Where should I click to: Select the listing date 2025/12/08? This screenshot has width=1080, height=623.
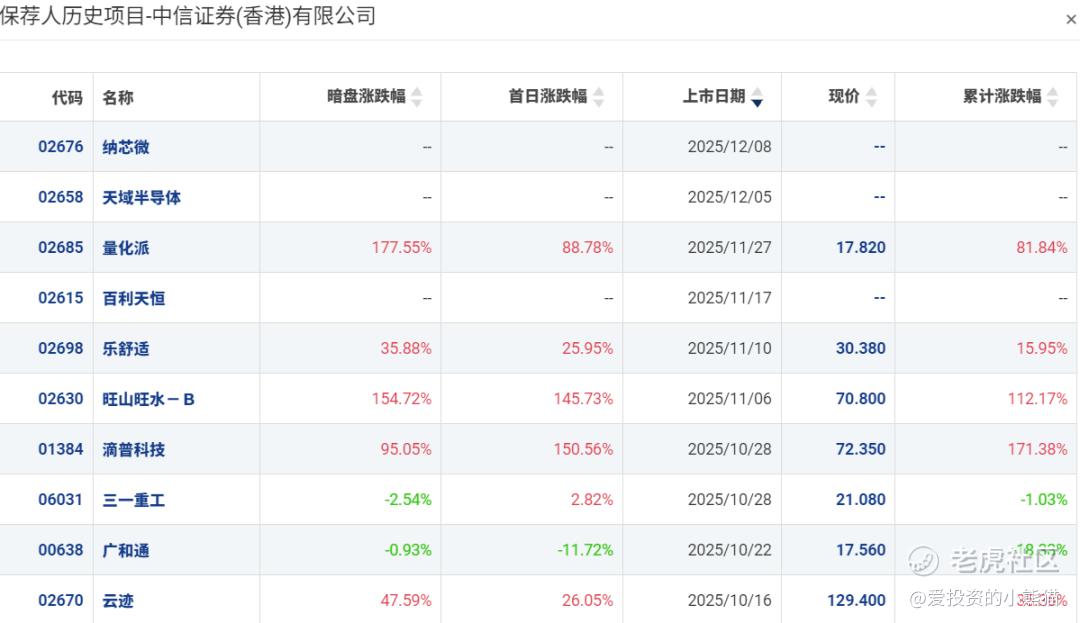(x=729, y=147)
